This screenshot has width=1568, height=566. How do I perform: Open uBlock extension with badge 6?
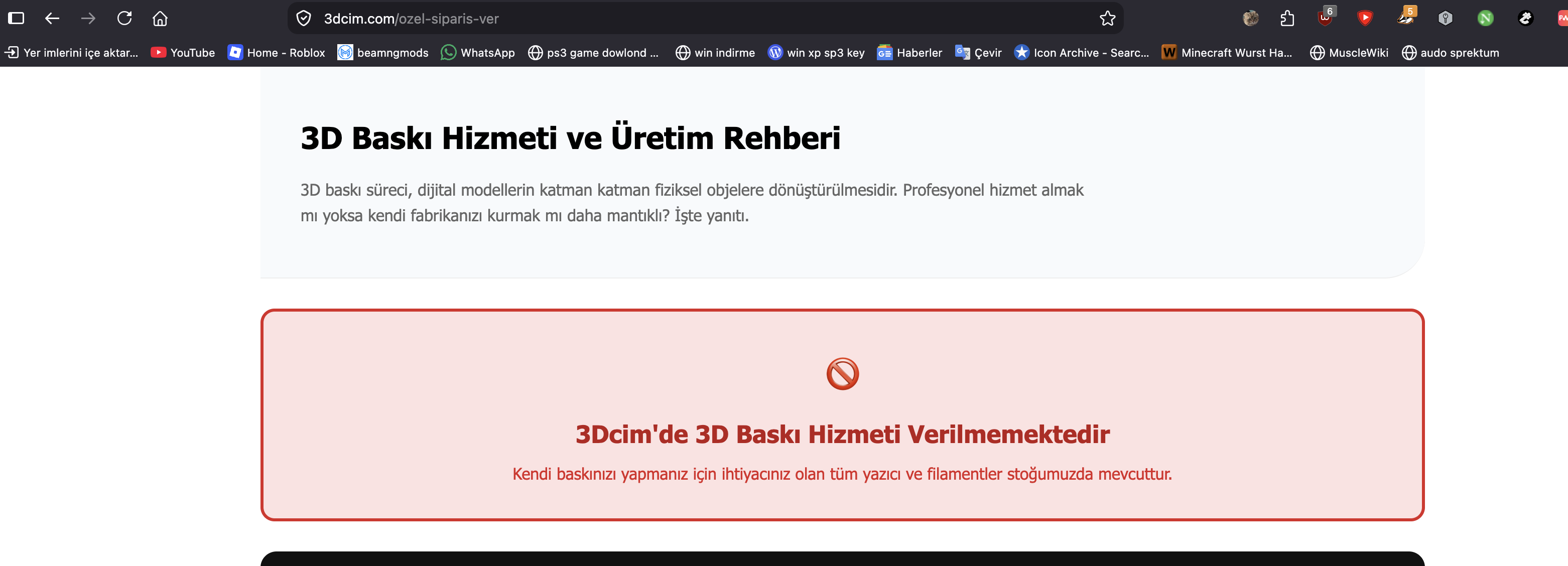(1326, 17)
